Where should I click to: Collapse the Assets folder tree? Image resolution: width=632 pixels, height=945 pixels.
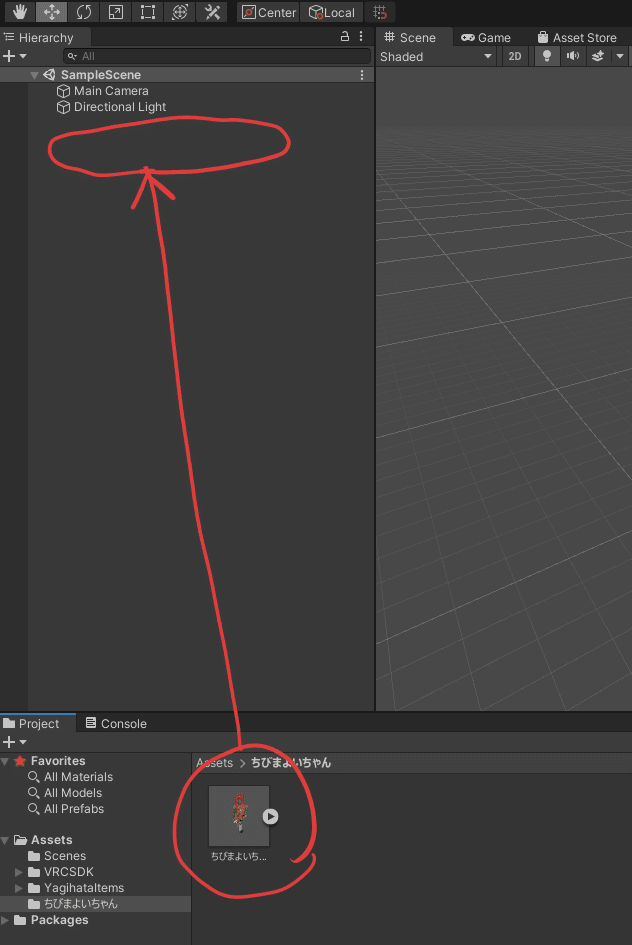point(5,840)
